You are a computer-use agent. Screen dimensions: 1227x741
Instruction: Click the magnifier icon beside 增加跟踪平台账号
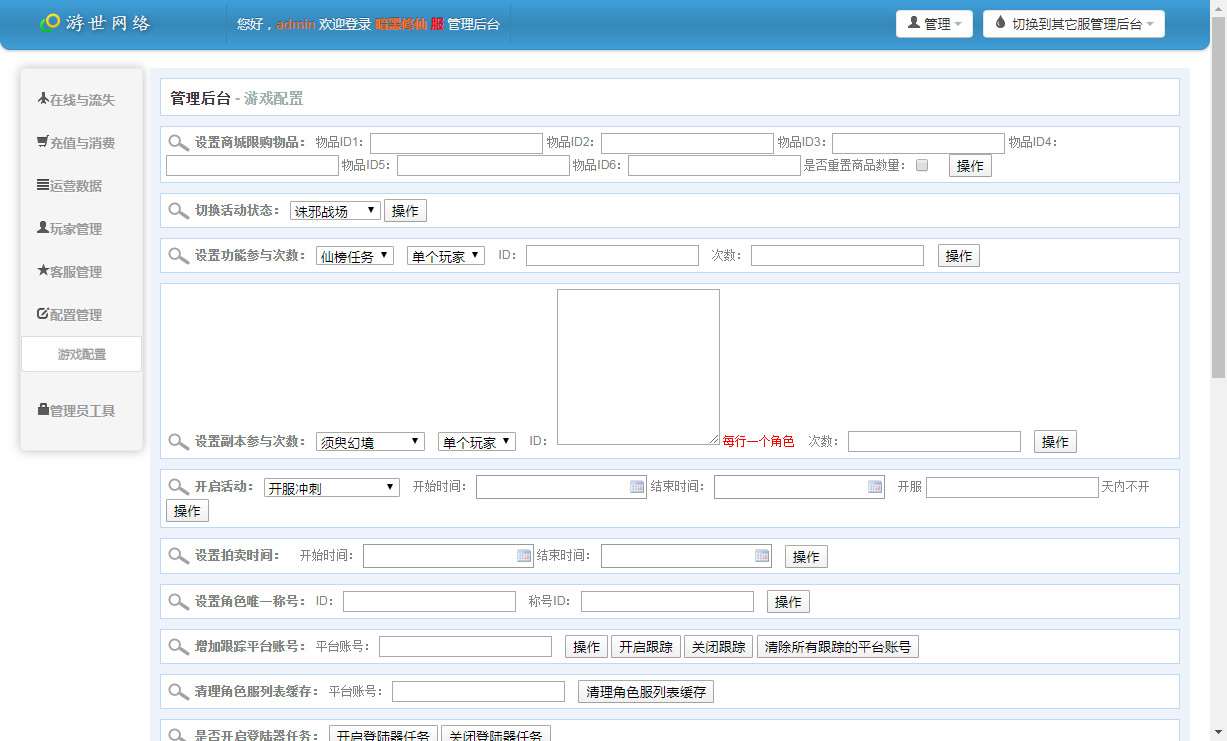178,647
